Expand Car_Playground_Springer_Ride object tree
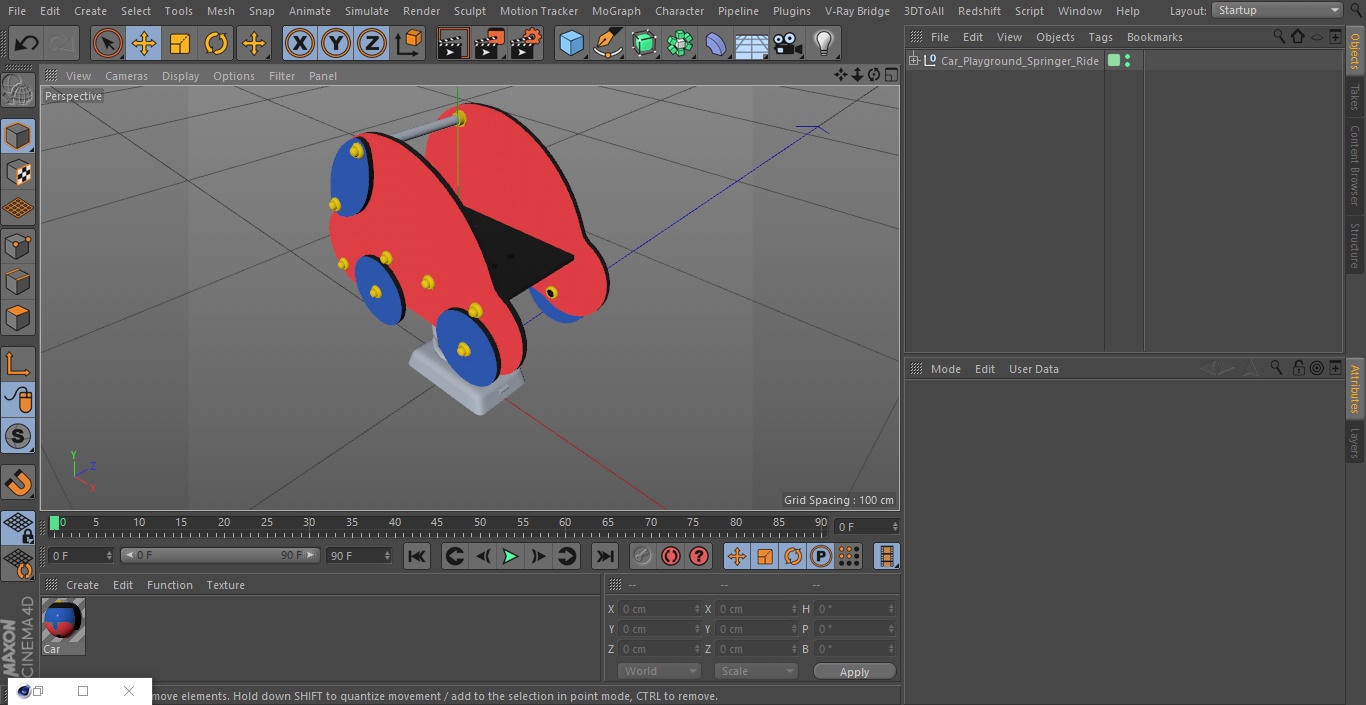1366x705 pixels. [x=913, y=61]
